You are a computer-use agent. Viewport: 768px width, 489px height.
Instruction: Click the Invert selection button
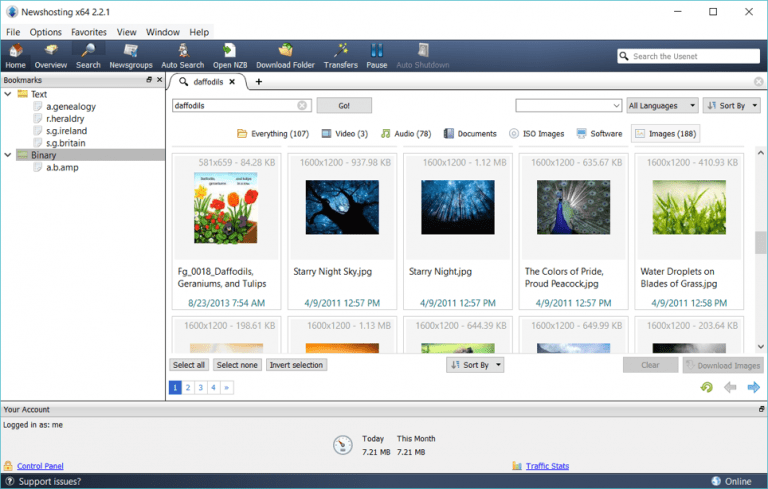(296, 365)
